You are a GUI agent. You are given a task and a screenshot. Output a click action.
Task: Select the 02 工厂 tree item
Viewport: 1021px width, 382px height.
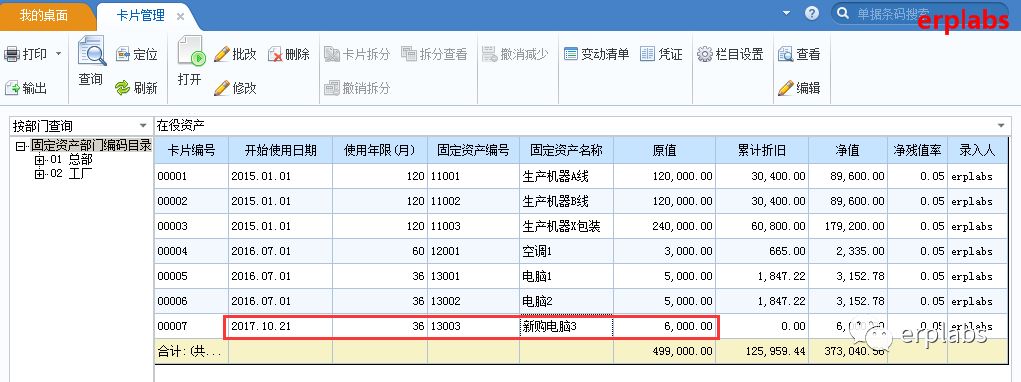pos(71,174)
